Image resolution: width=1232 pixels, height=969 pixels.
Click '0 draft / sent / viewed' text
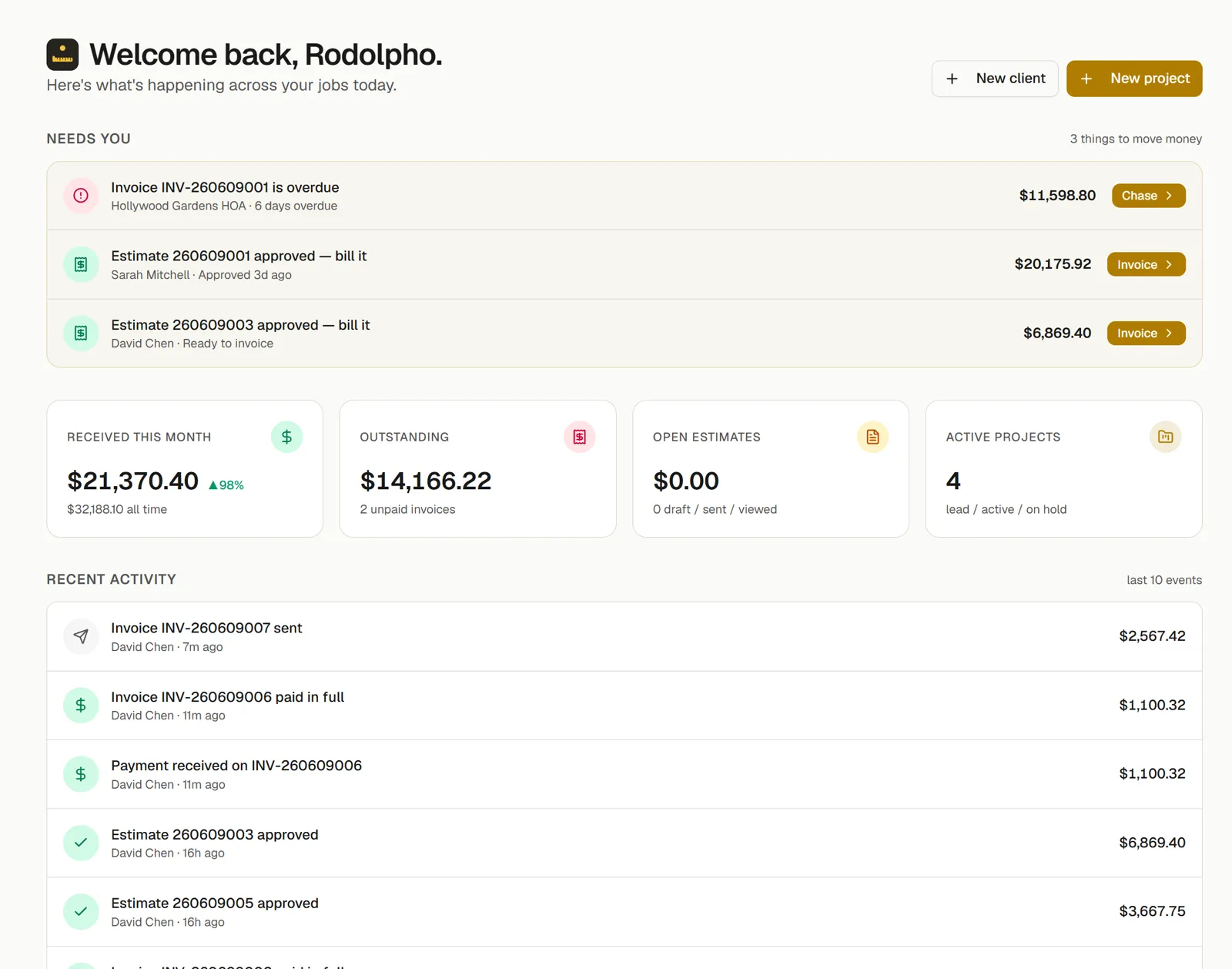coord(715,509)
